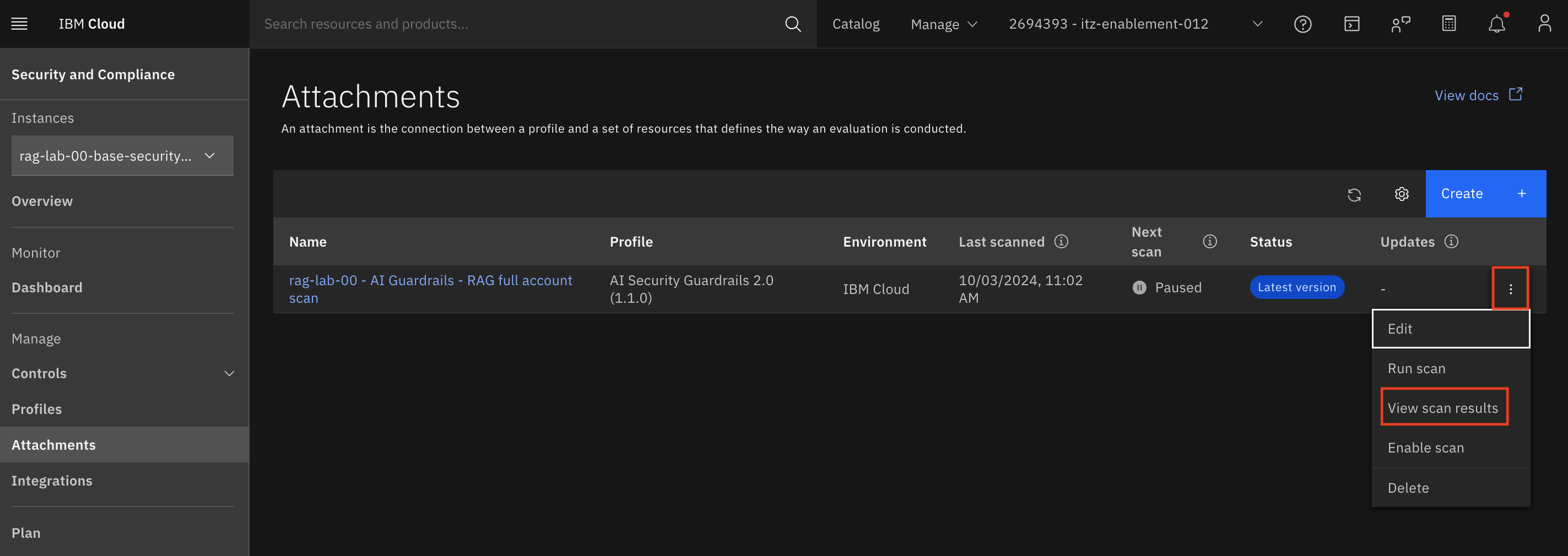Open the hamburger navigation menu
This screenshot has height=556, width=1568.
click(19, 24)
